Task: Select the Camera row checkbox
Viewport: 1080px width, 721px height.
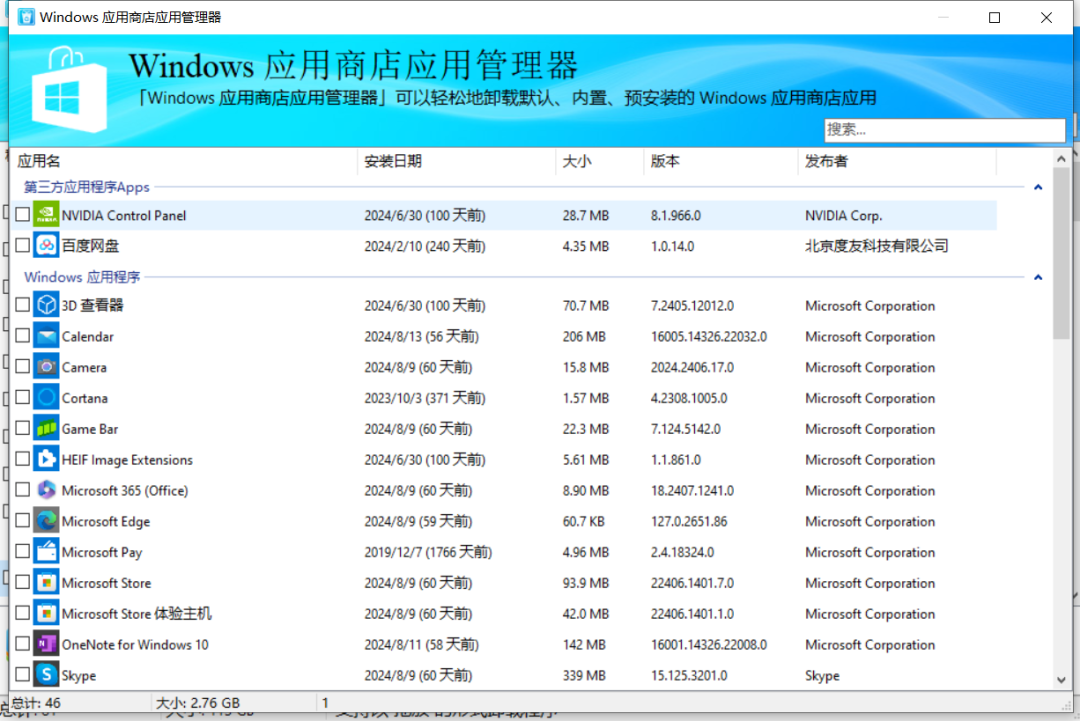Action: coord(23,366)
